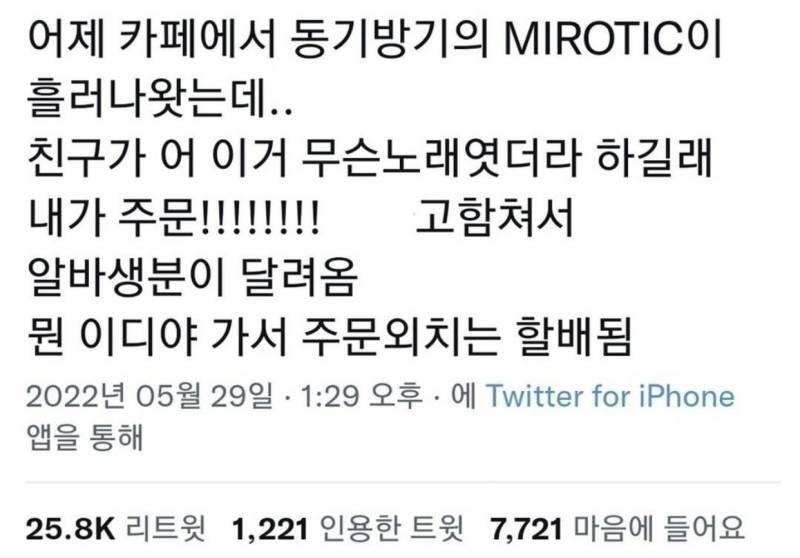The width and height of the screenshot is (800, 558).
Task: Open the 25.8K 리트윗 list
Action: tap(116, 528)
